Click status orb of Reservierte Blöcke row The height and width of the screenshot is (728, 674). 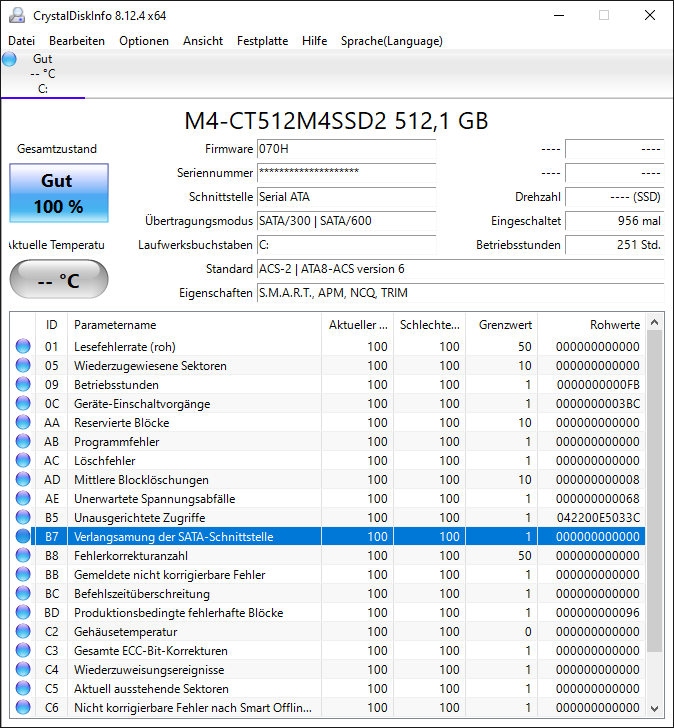[x=23, y=422]
